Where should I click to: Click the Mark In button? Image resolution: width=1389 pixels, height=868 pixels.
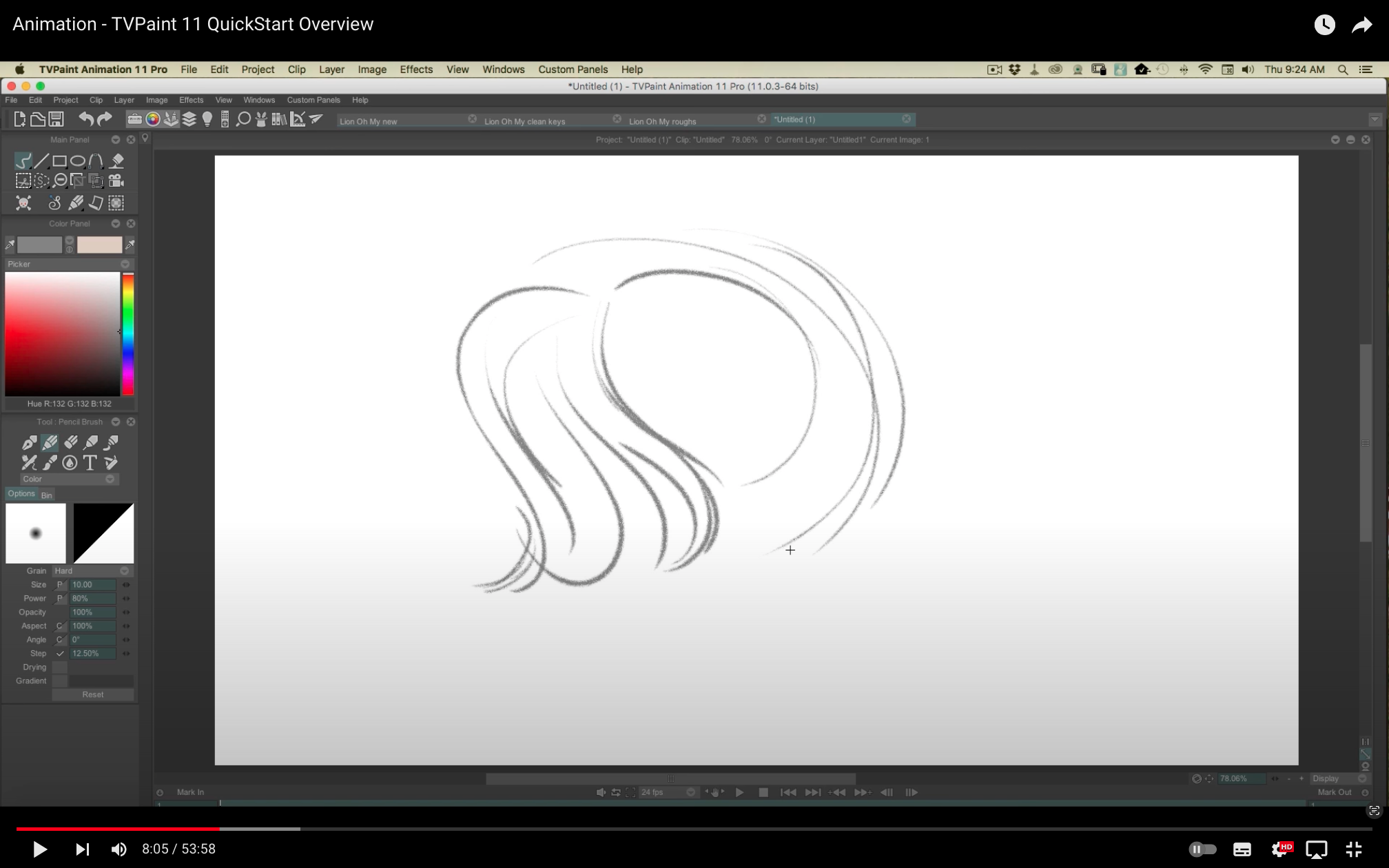[x=190, y=792]
